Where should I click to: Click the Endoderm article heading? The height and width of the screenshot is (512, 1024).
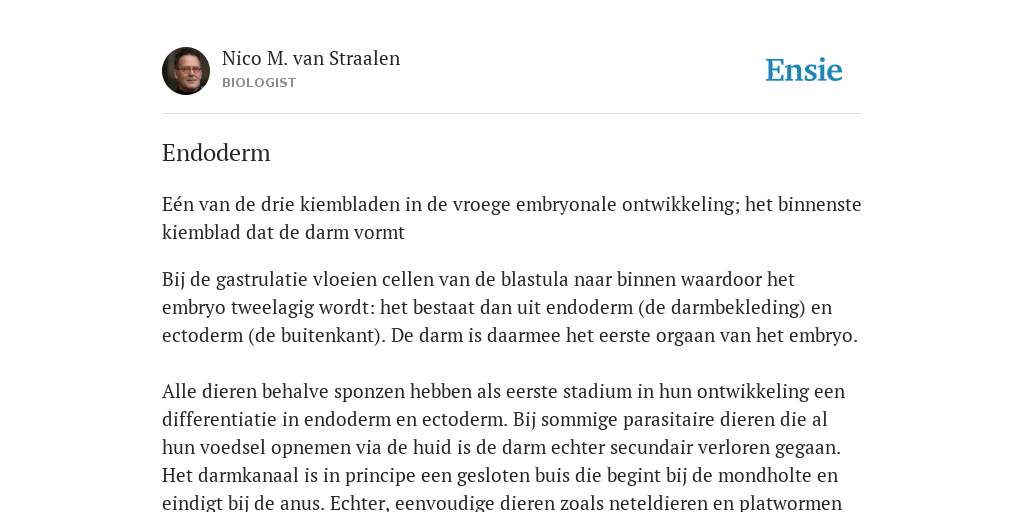click(x=216, y=153)
